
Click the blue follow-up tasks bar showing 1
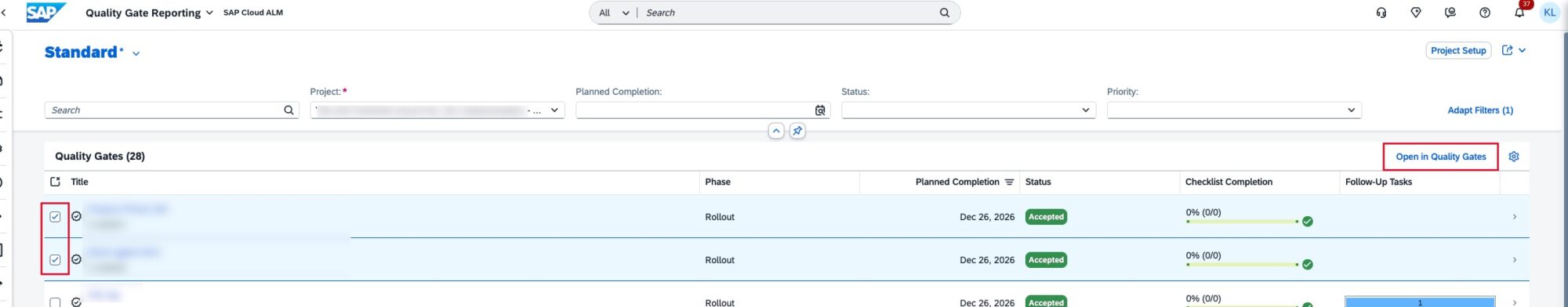[1420, 302]
